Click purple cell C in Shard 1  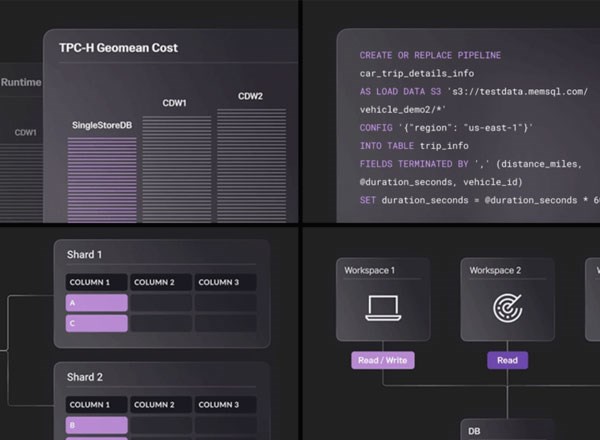point(96,323)
